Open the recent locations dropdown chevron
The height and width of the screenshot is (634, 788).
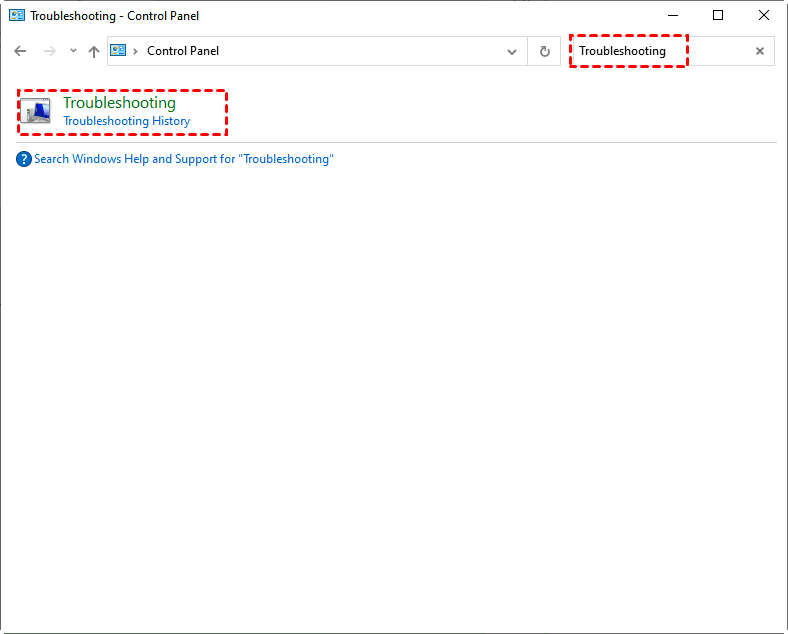[73, 51]
